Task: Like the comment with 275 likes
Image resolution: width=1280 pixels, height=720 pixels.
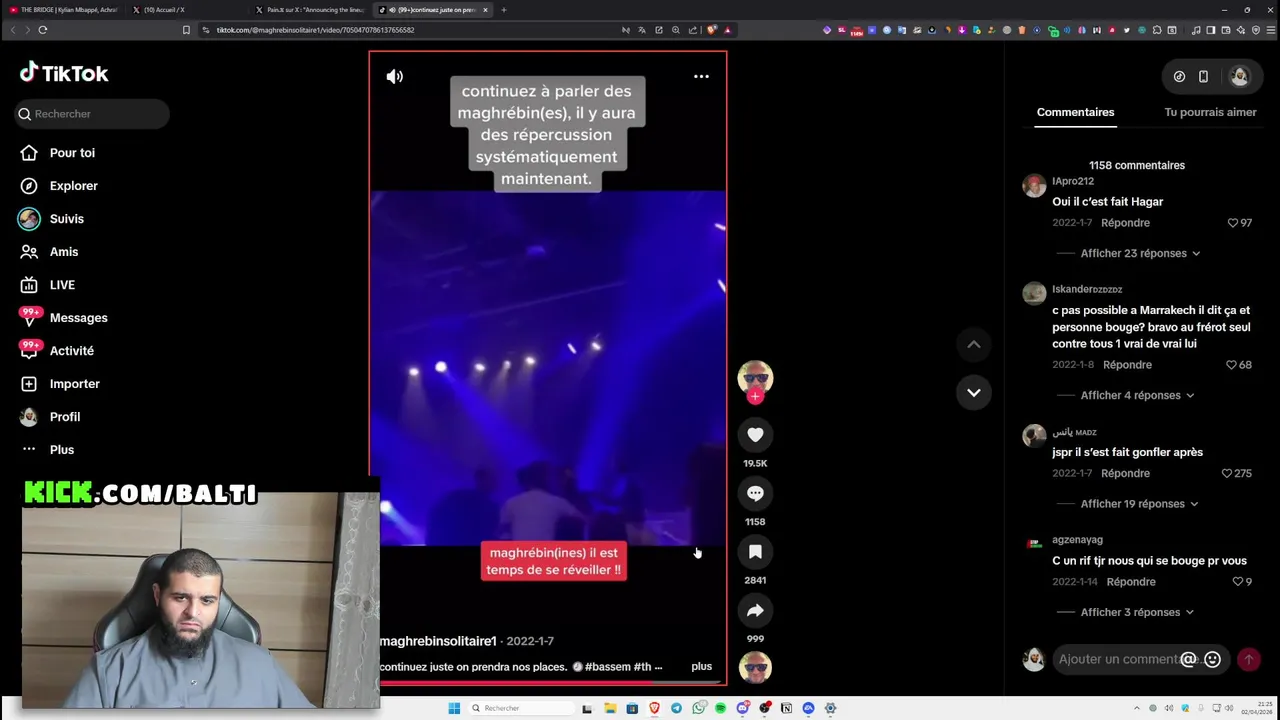Action: 1227,473
